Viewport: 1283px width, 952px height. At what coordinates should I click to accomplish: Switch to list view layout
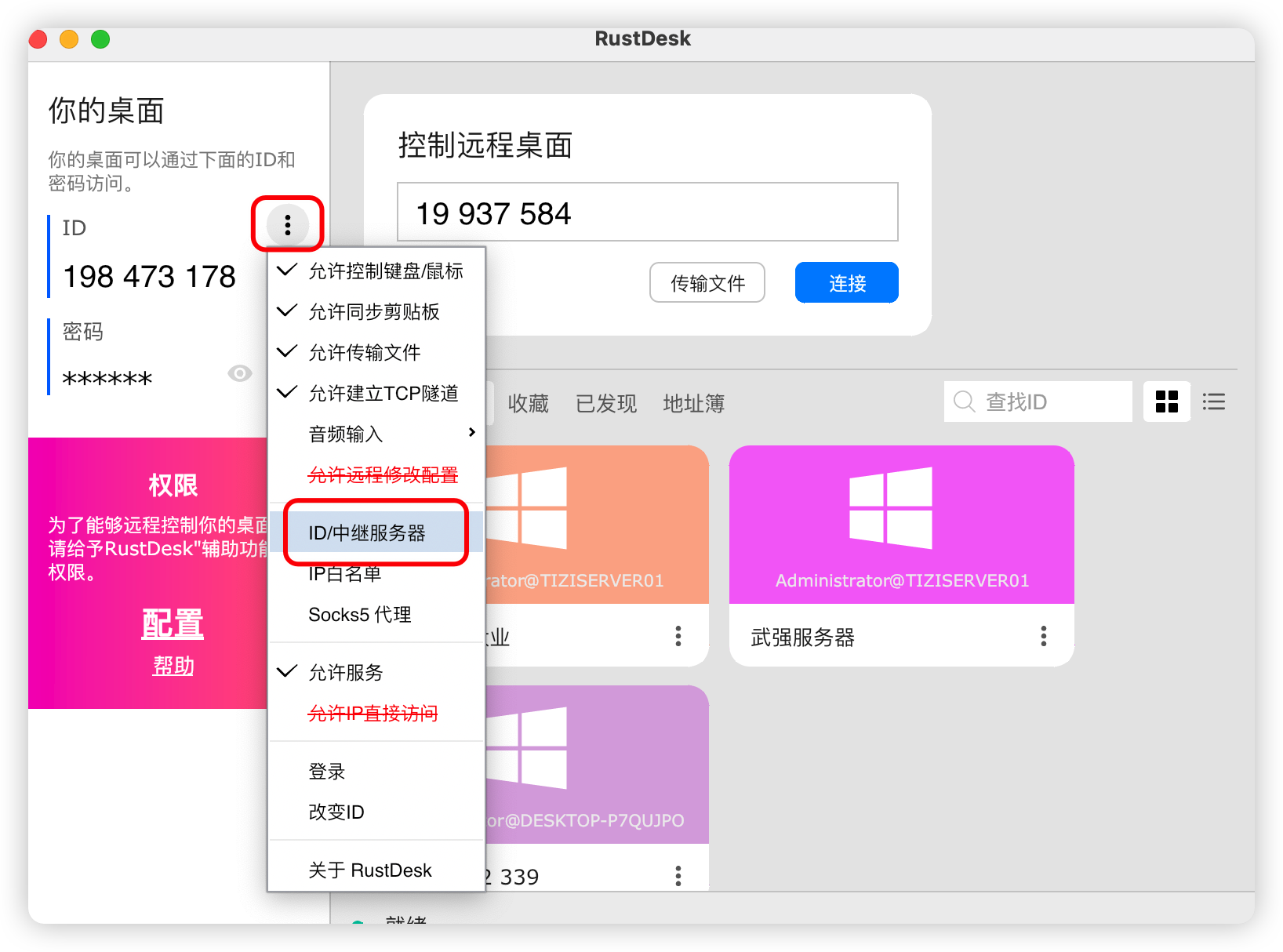(1213, 402)
